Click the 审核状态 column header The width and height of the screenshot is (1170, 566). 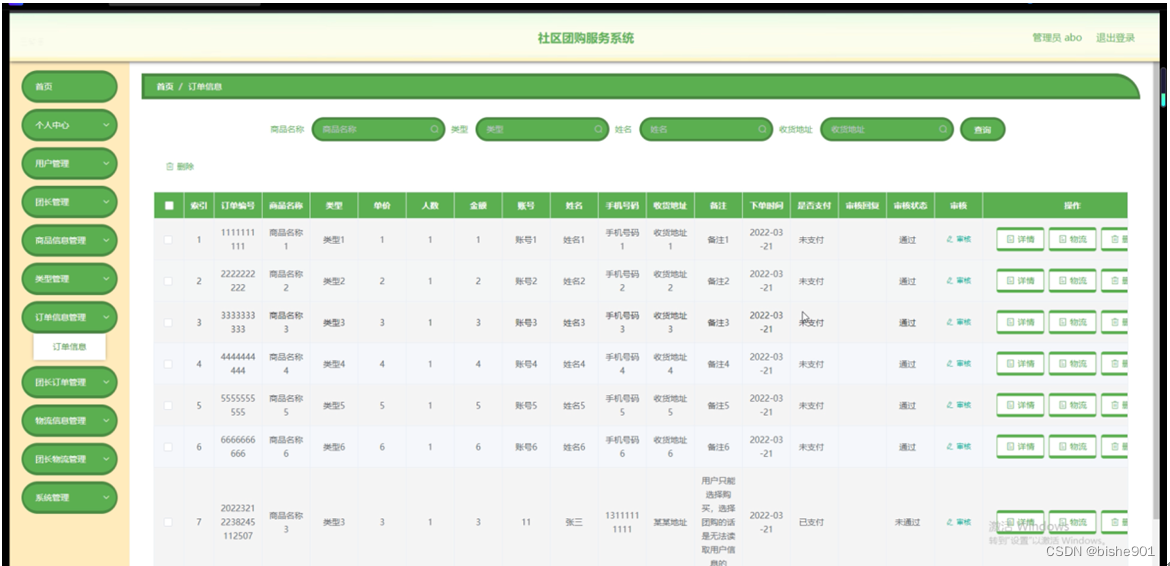[910, 206]
